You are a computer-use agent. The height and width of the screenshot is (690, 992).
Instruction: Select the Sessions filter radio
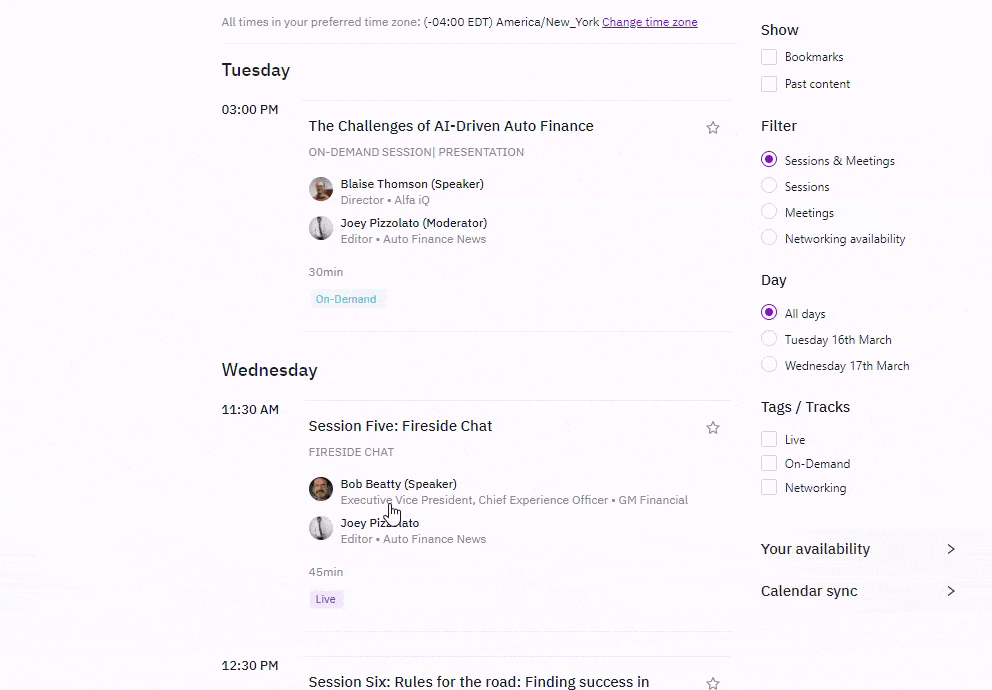point(769,186)
